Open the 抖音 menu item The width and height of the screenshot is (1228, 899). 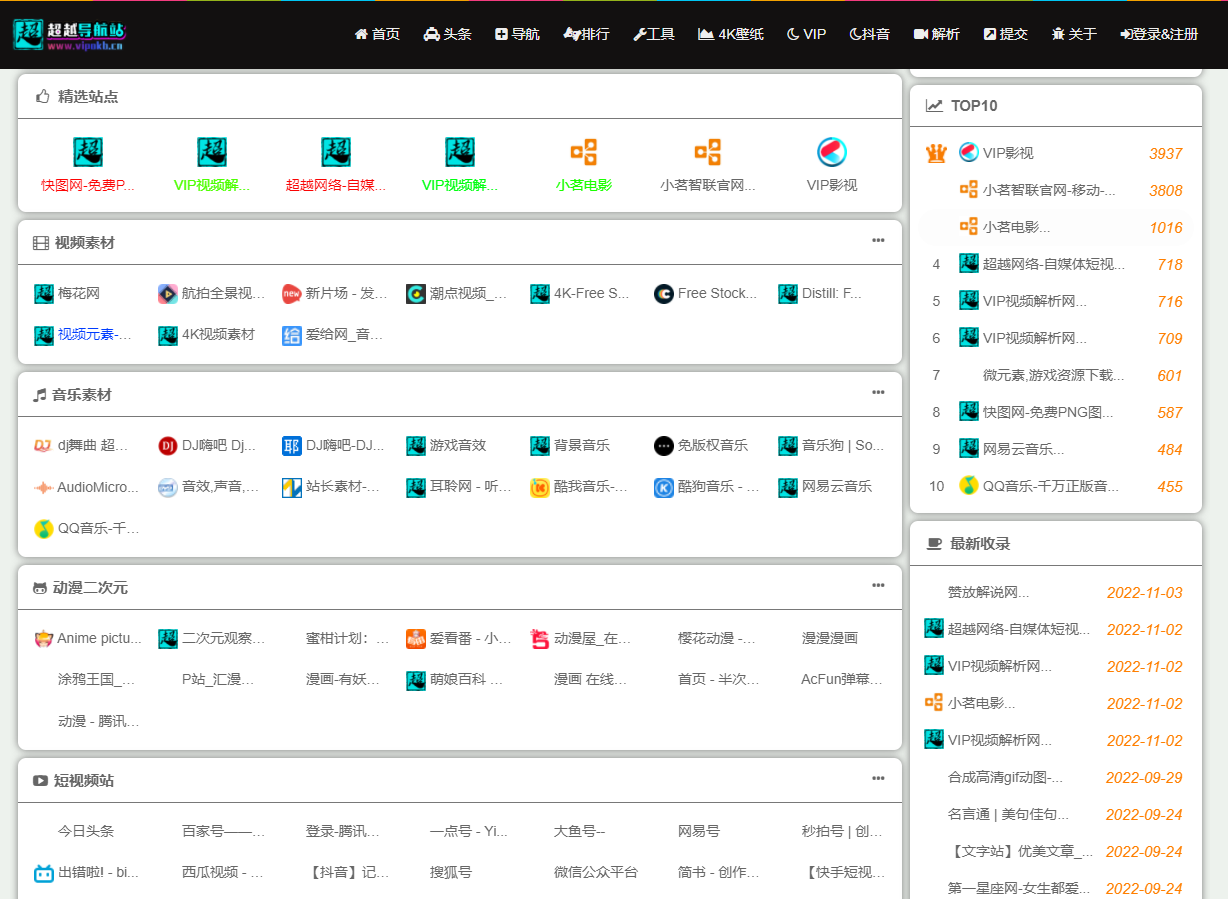click(x=870, y=34)
